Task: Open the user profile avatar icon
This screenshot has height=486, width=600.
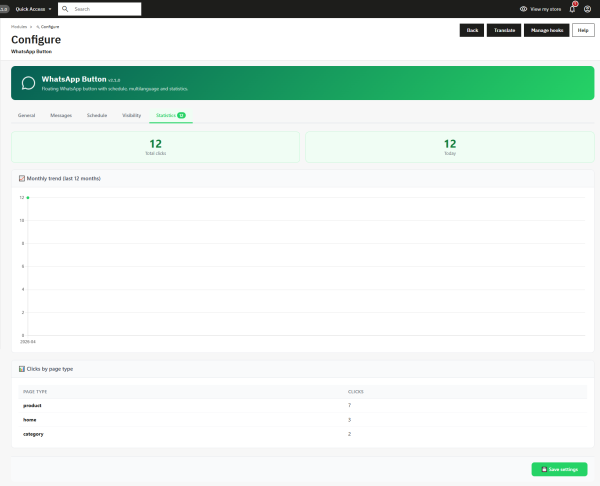Action: [x=587, y=9]
